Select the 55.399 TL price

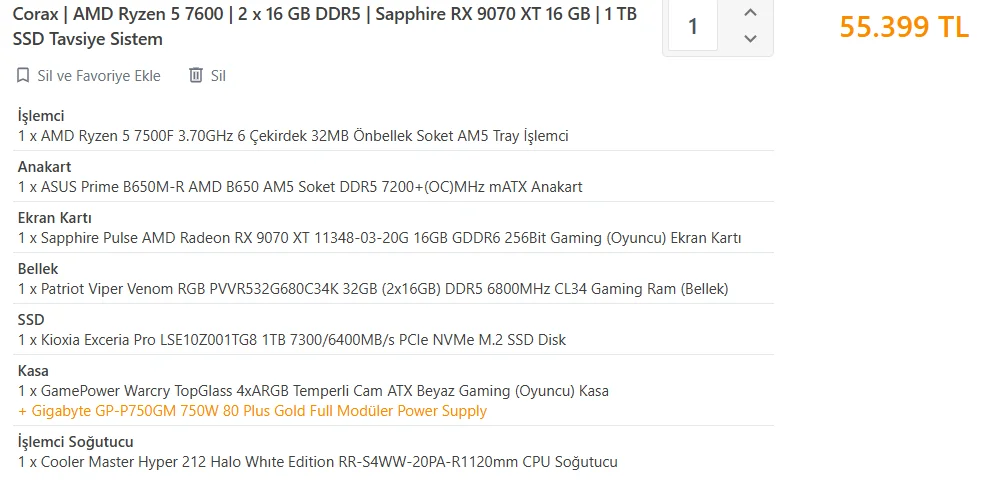(903, 27)
